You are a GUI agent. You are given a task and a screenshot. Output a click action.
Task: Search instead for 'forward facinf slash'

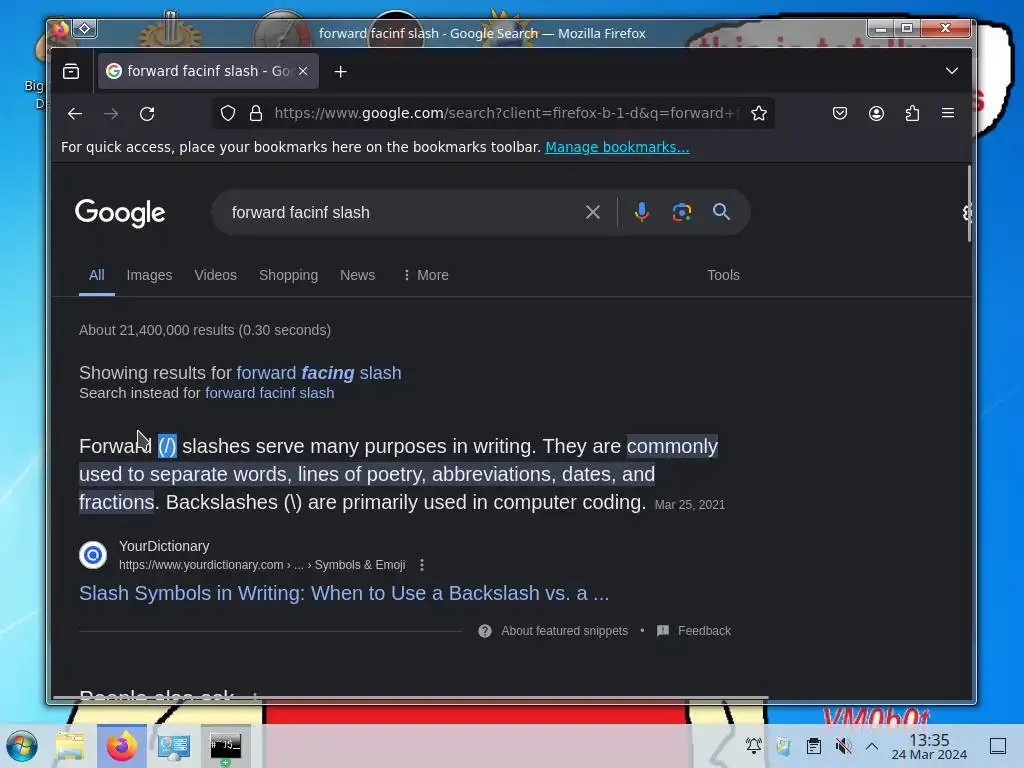[x=270, y=393]
